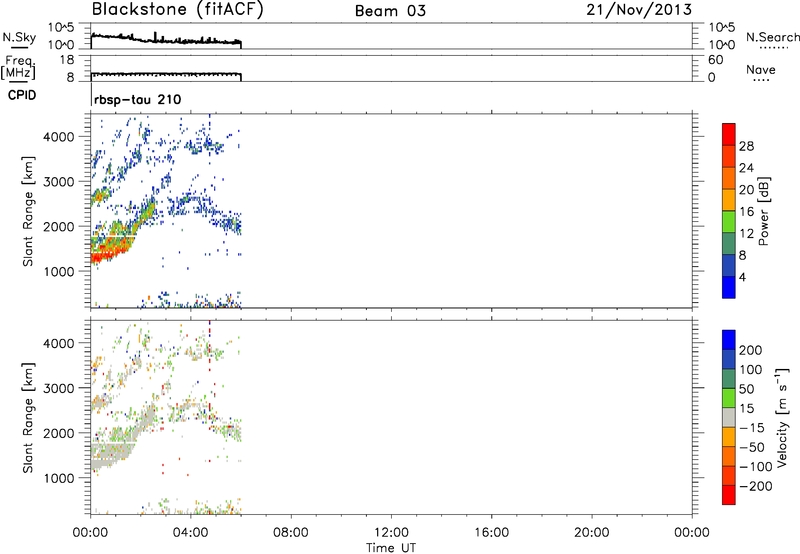Click the "N.Sky" legend label

[19, 37]
